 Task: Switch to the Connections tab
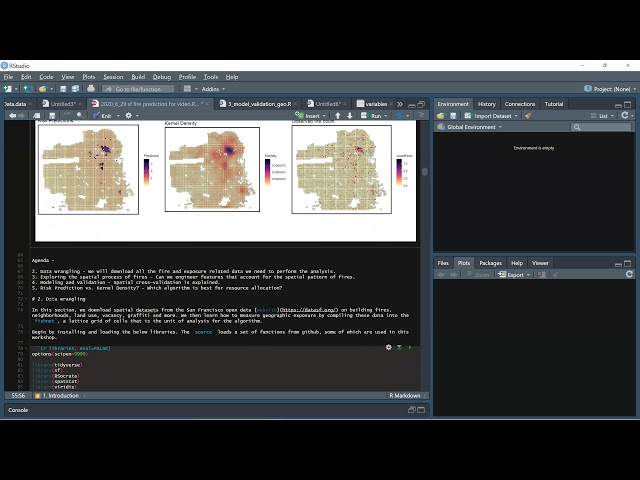click(x=520, y=104)
